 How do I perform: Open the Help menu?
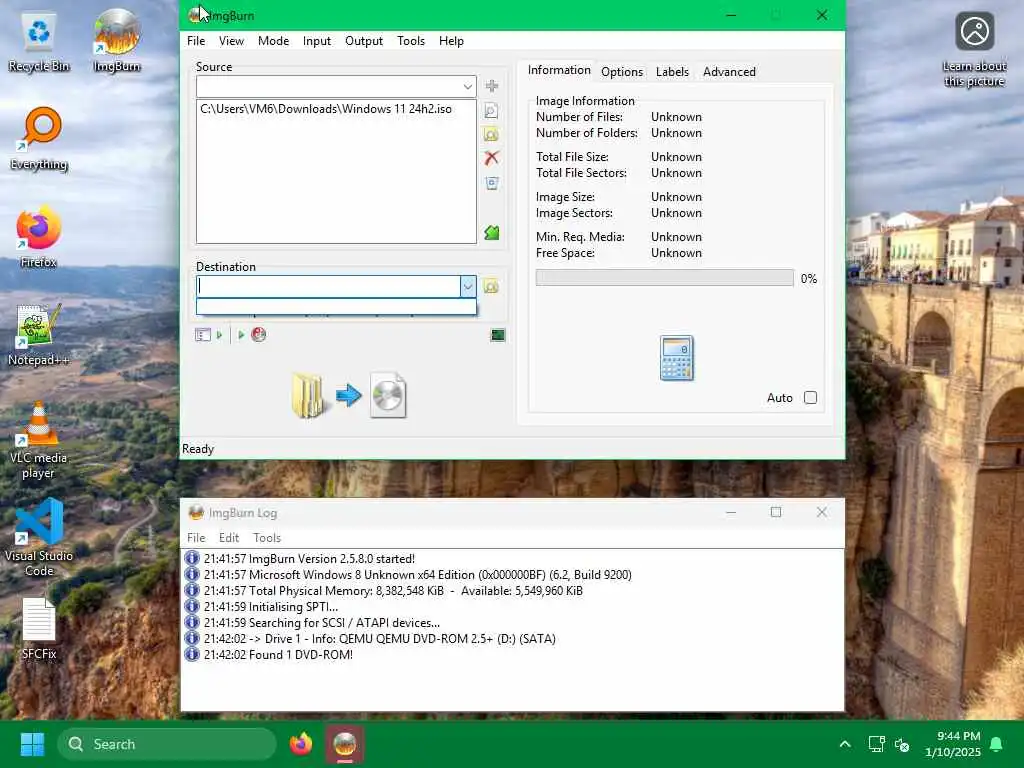tap(451, 40)
